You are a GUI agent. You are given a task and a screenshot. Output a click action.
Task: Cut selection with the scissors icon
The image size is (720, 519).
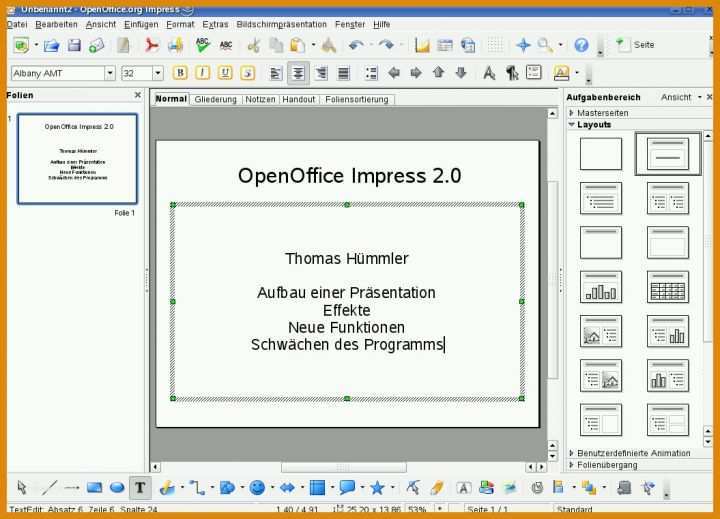click(x=253, y=45)
